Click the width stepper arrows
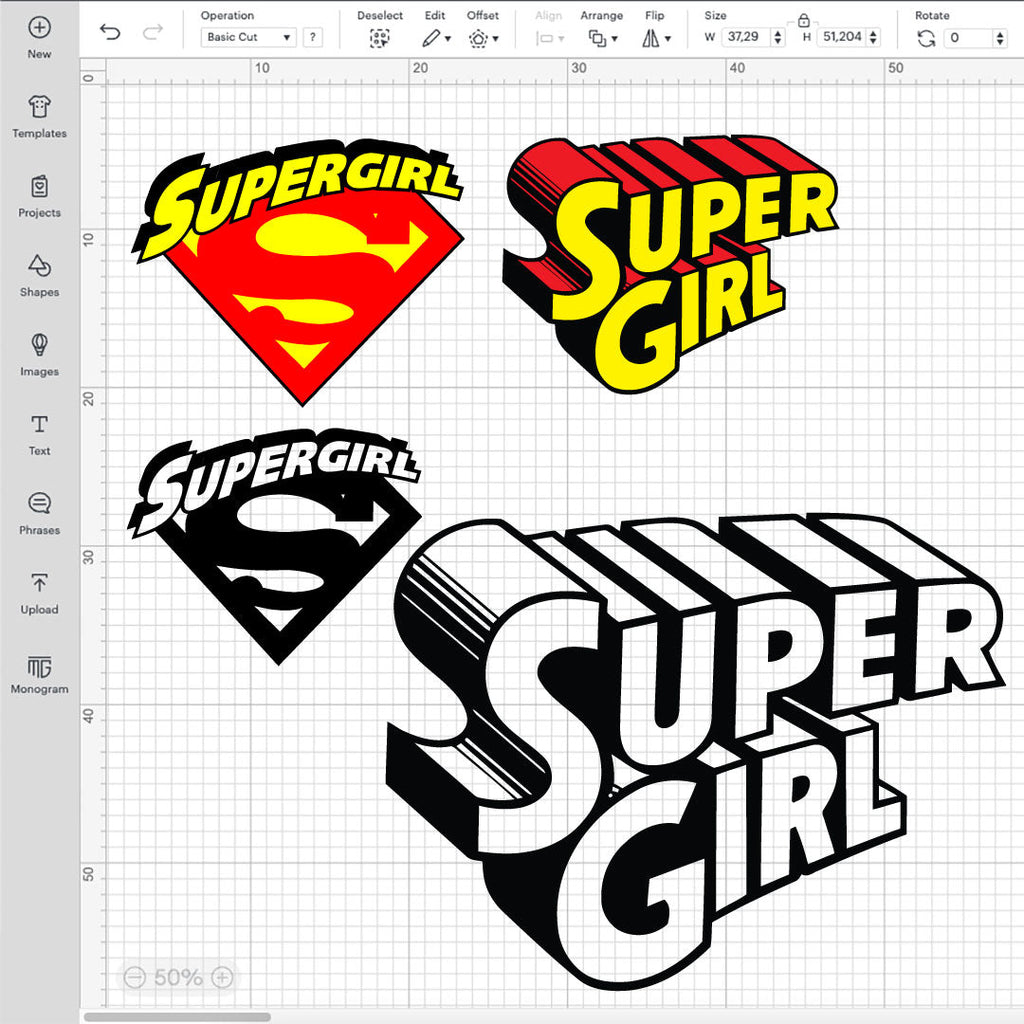This screenshot has width=1024, height=1024. pos(778,37)
